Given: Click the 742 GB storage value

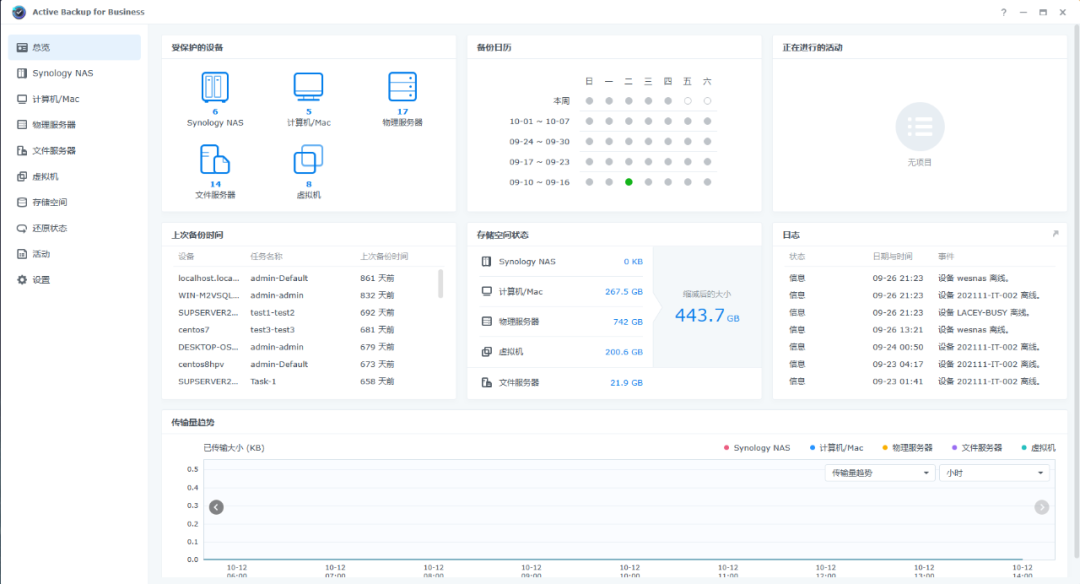Looking at the screenshot, I should 627,322.
